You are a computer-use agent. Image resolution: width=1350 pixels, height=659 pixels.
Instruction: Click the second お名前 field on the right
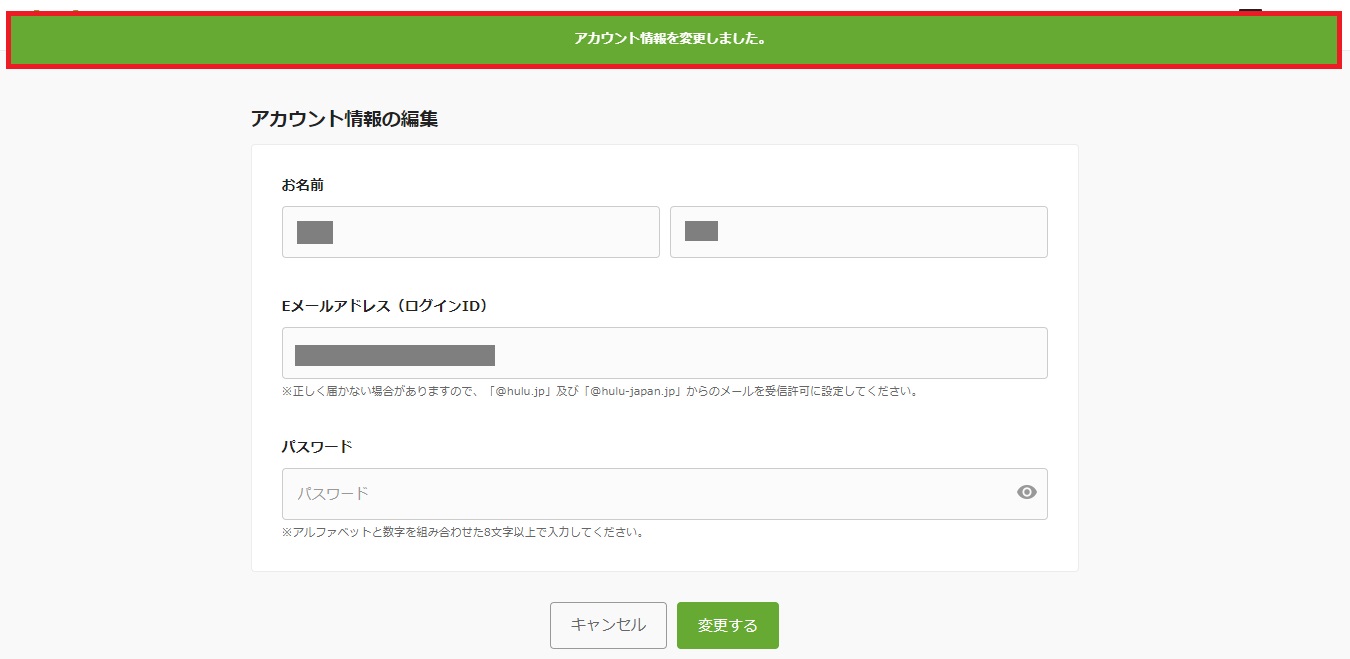tap(859, 232)
